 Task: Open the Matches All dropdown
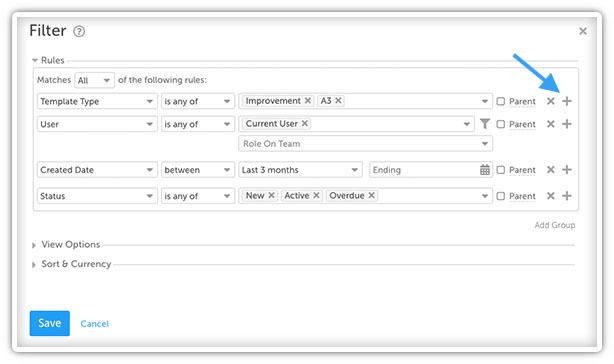(x=94, y=80)
